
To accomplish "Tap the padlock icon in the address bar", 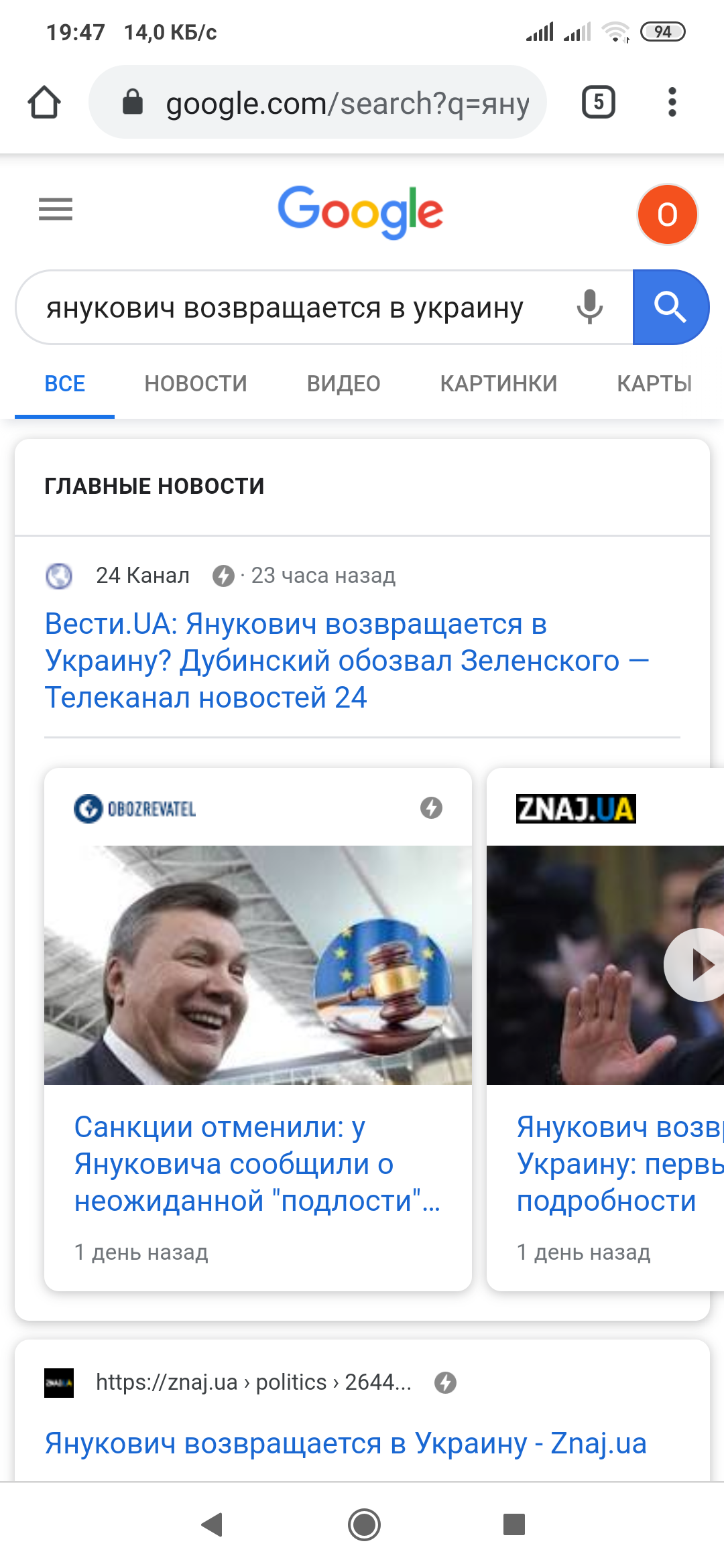I will [133, 103].
